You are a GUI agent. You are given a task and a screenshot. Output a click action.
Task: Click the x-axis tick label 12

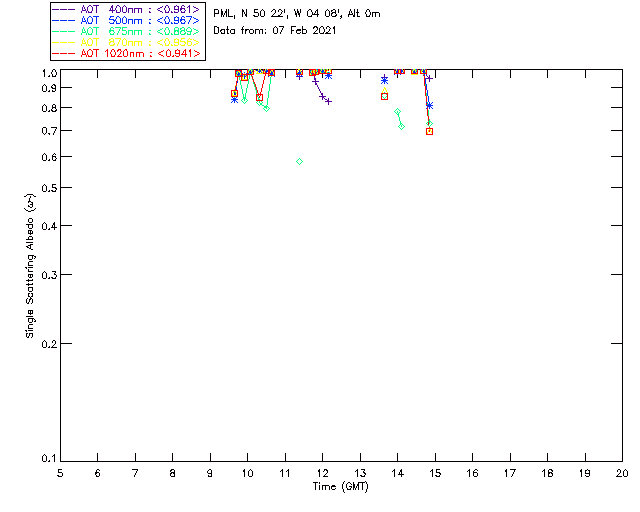point(322,473)
